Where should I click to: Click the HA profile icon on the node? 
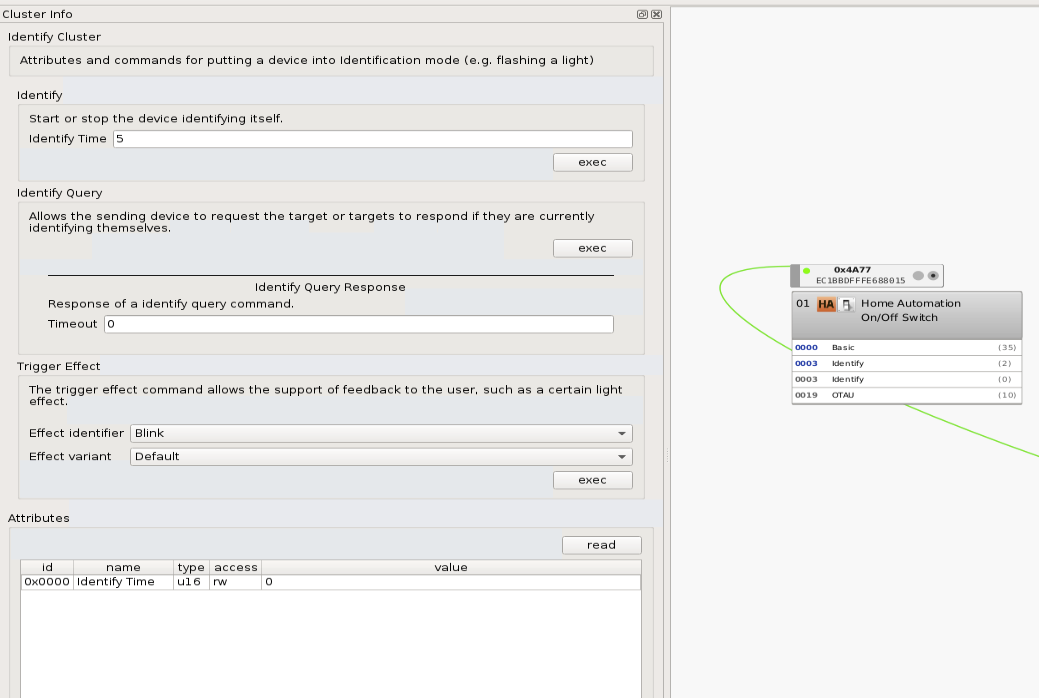826,304
